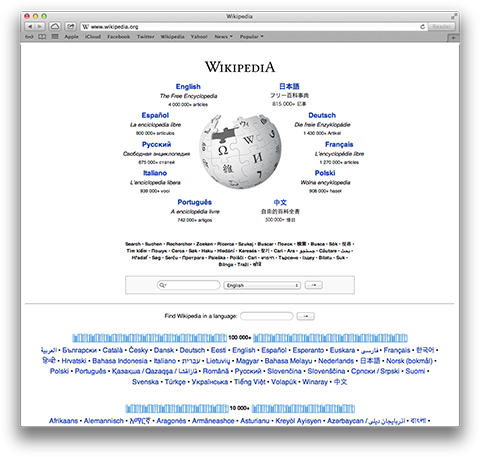The image size is (480, 457).
Task: Click the Reader button in address bar
Action: [x=442, y=26]
